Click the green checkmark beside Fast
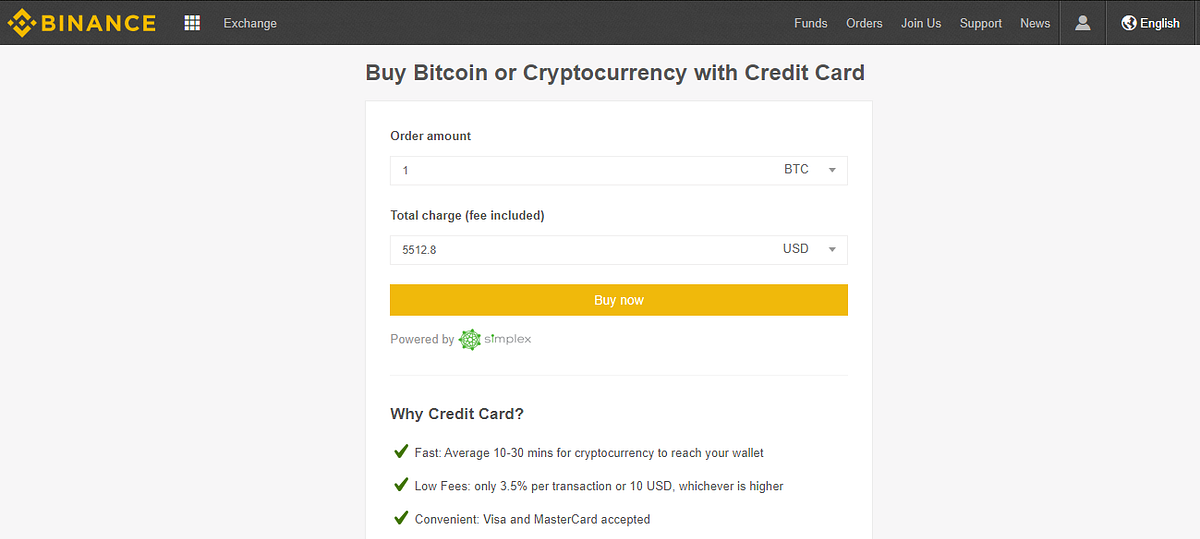The height and width of the screenshot is (539, 1200). (401, 452)
